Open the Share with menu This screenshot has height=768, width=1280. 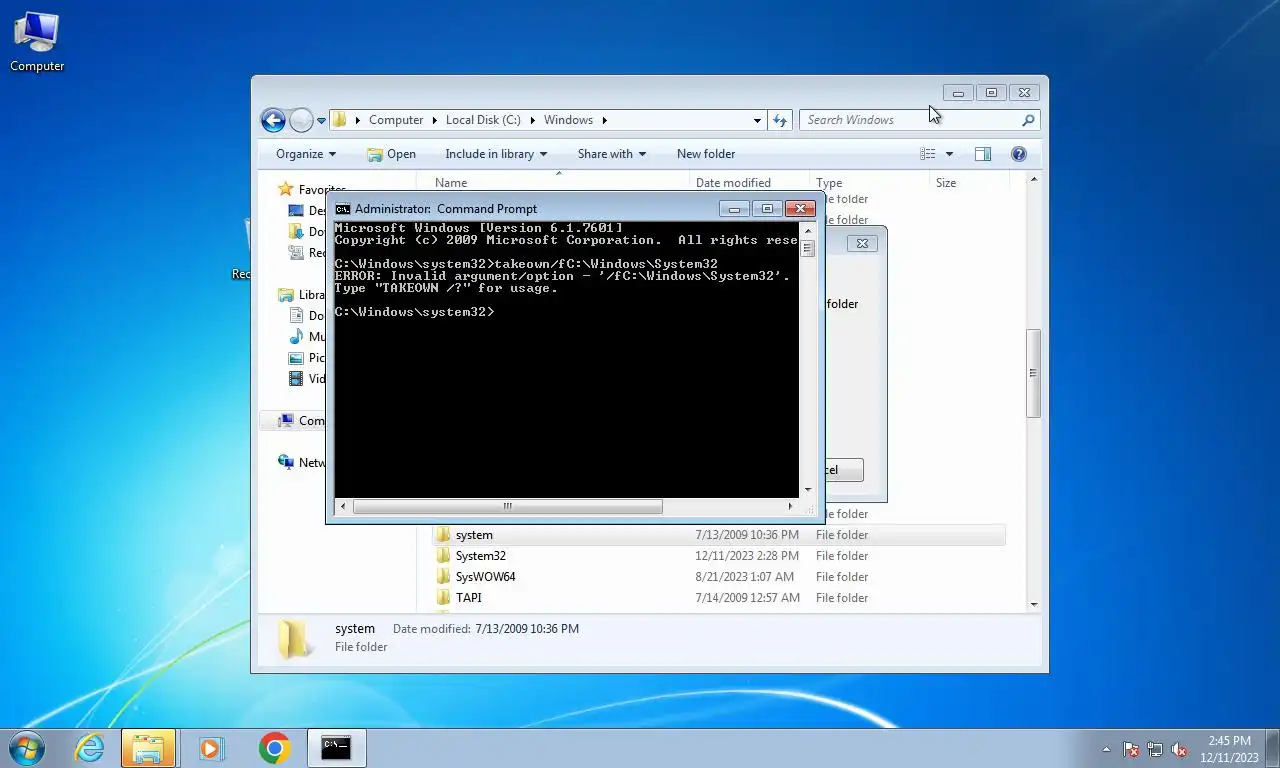tap(612, 154)
